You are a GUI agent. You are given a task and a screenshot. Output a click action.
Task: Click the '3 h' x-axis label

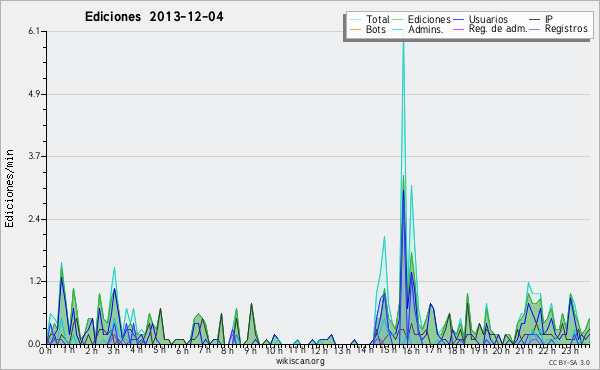point(114,350)
